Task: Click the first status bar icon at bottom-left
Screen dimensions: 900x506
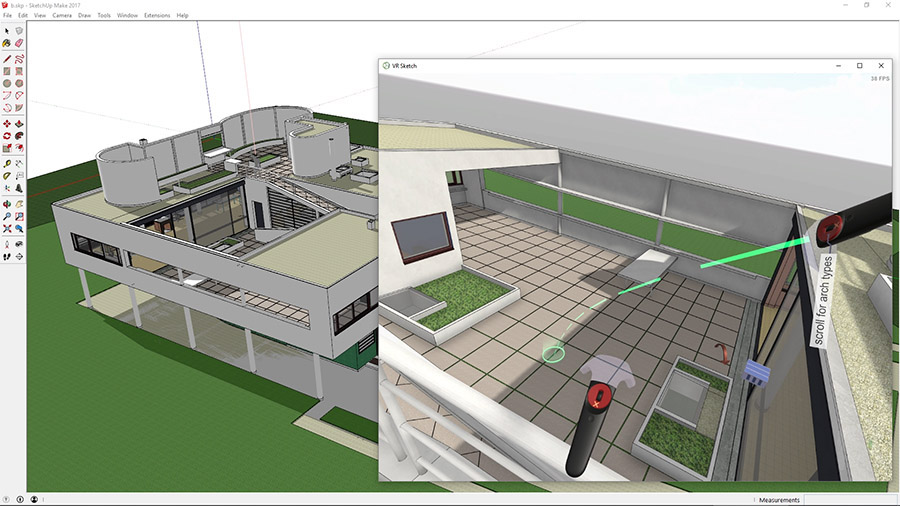Action: 6,500
